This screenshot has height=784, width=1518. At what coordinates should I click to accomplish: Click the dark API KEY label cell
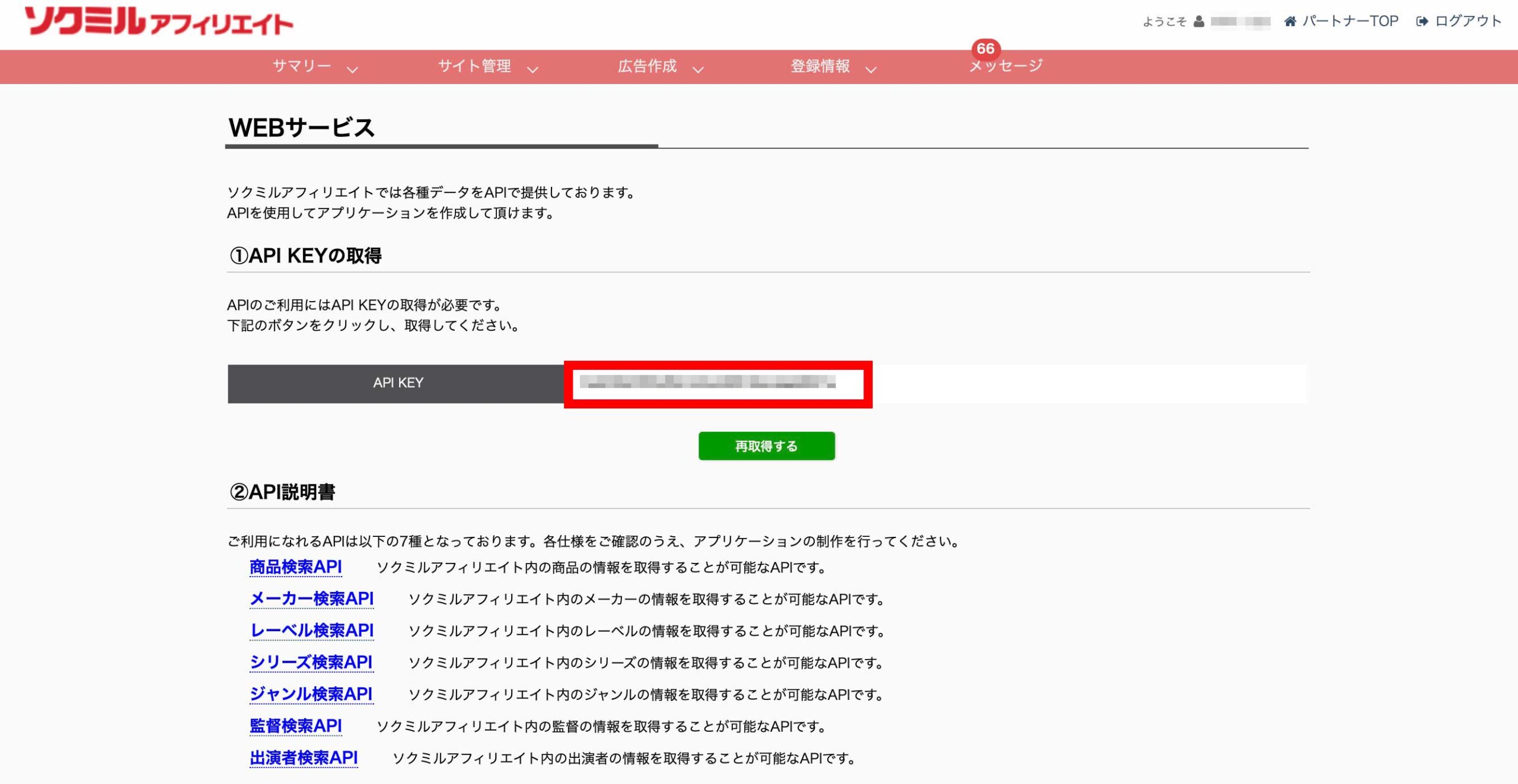pyautogui.click(x=396, y=383)
